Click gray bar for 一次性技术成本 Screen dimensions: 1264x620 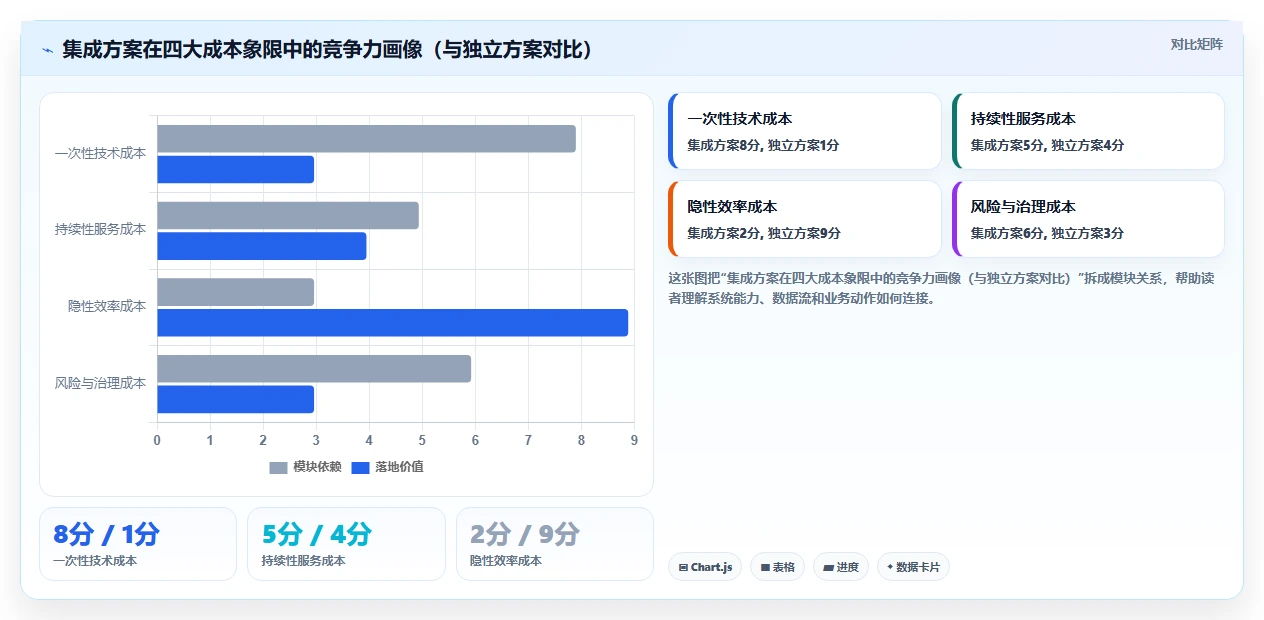366,139
